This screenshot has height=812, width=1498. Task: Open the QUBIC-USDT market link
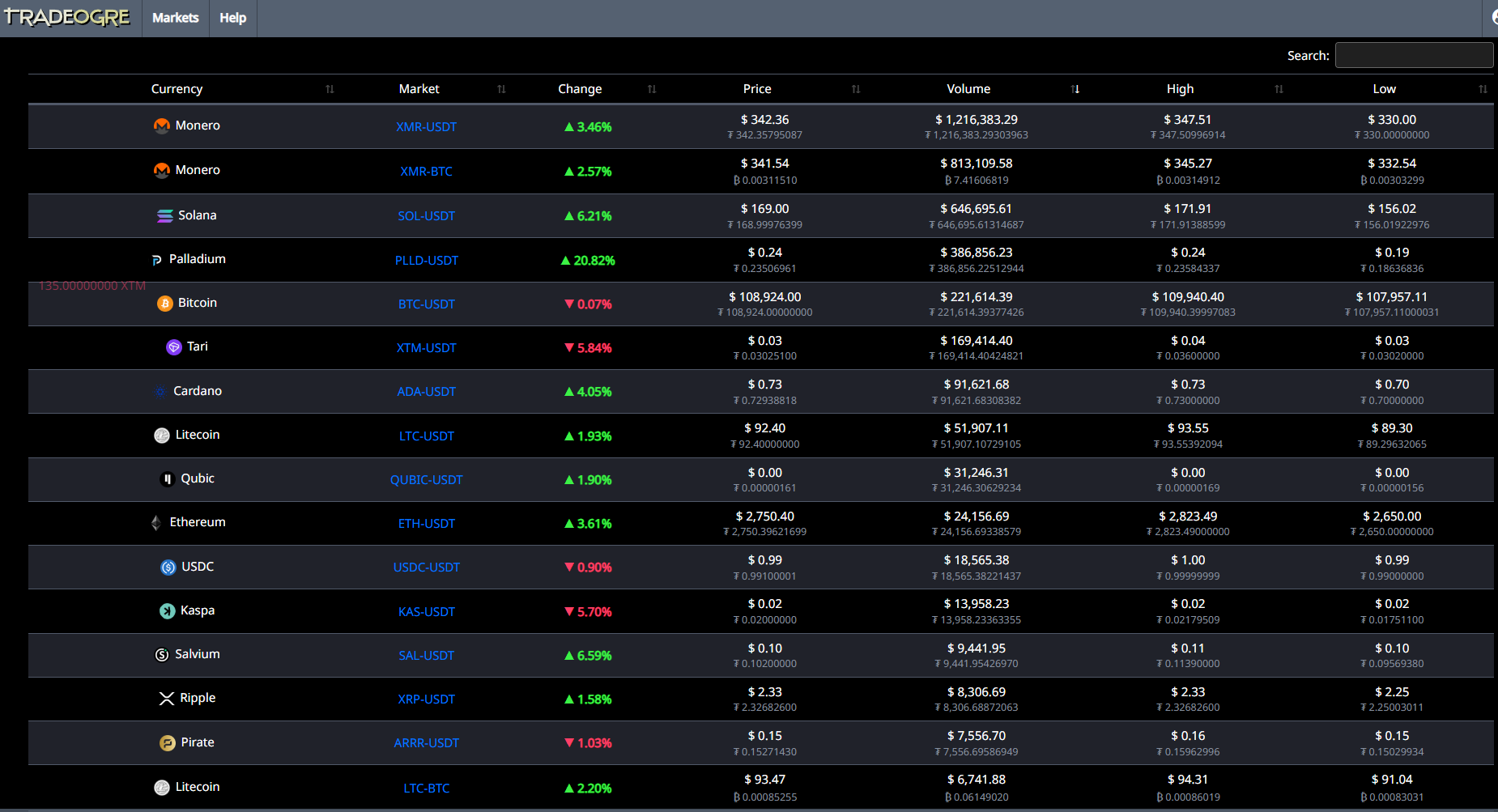427,480
